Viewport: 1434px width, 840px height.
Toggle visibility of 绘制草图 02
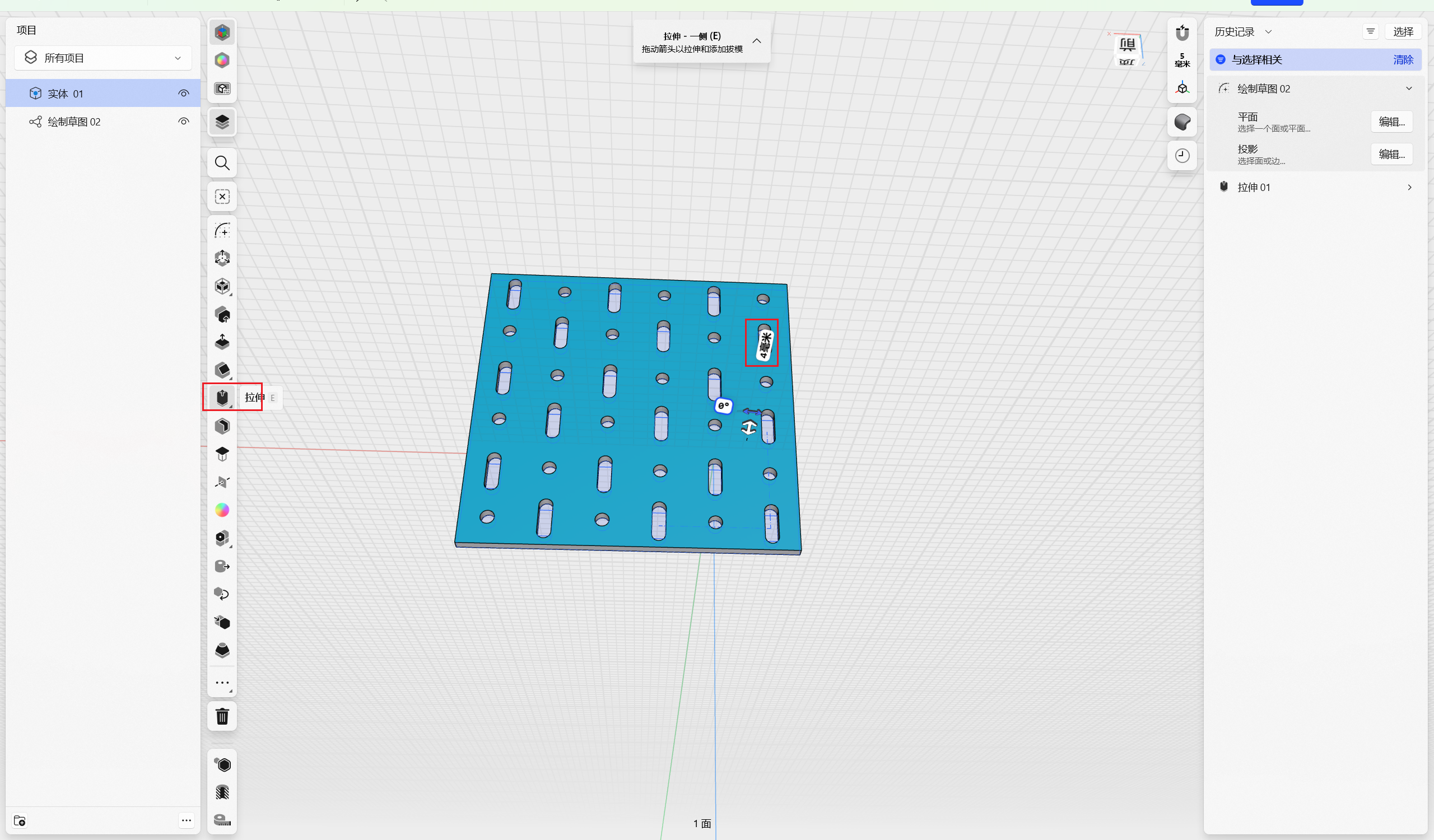coord(183,122)
